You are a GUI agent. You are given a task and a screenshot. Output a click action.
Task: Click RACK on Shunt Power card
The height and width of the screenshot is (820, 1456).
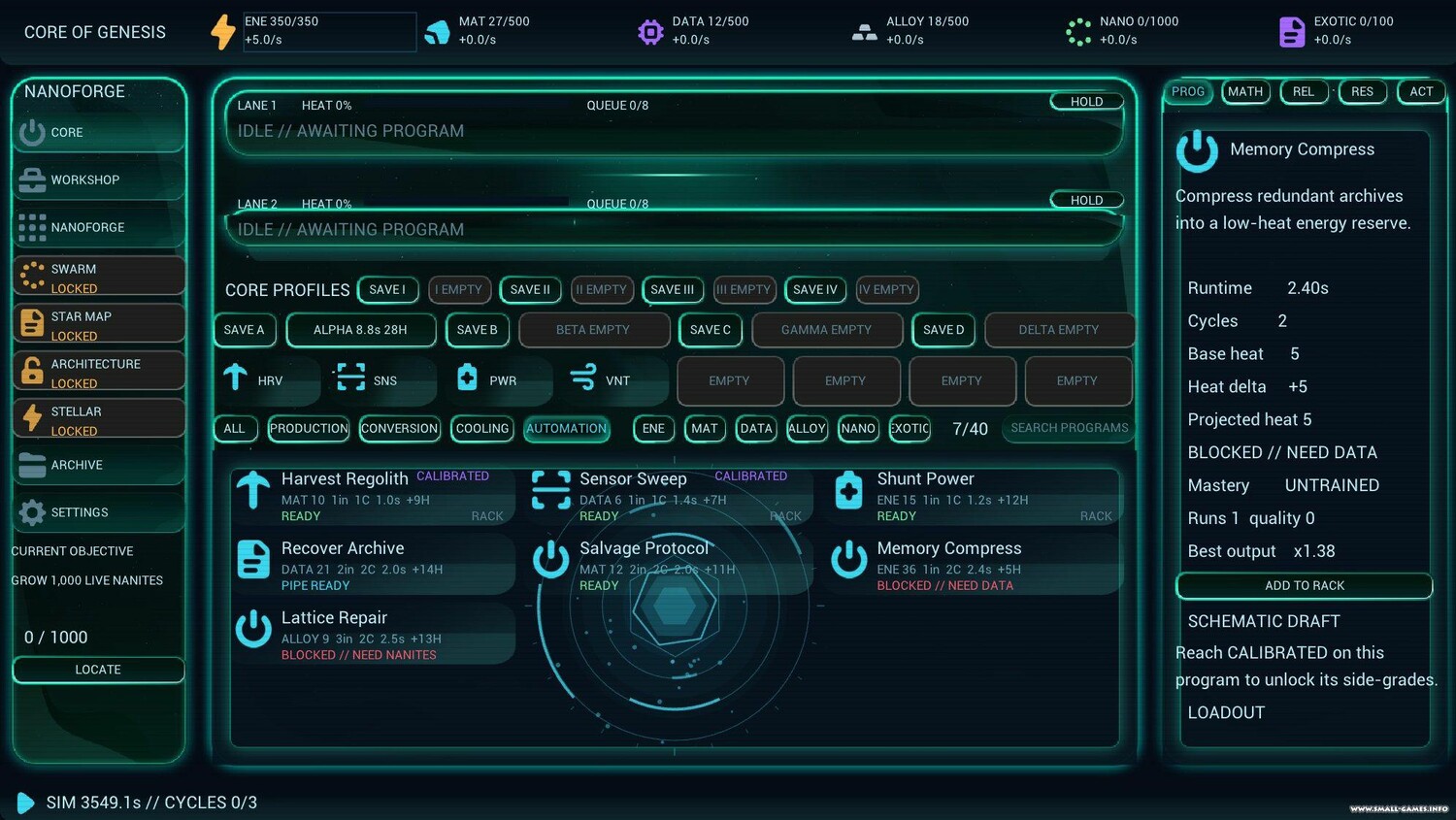1096,516
